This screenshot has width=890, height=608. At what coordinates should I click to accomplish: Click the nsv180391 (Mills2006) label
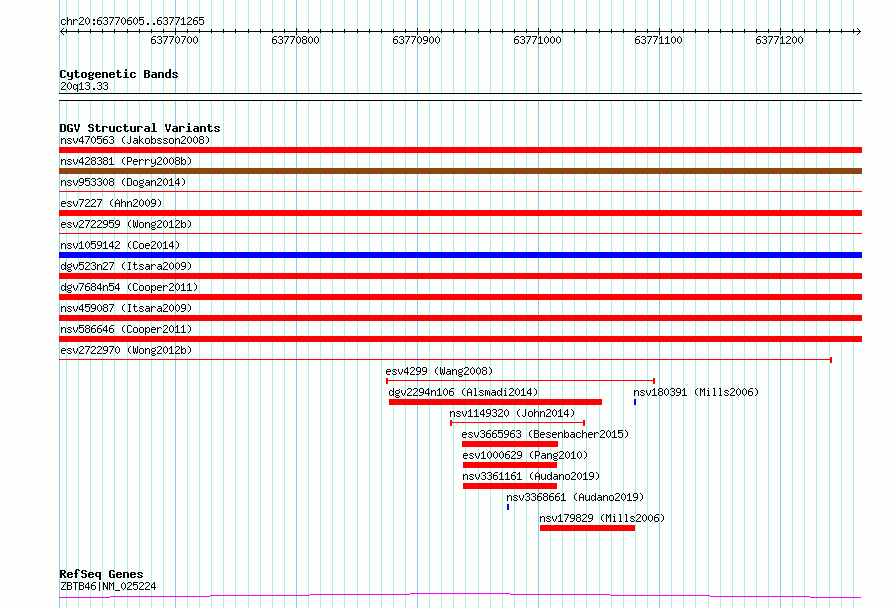point(696,392)
